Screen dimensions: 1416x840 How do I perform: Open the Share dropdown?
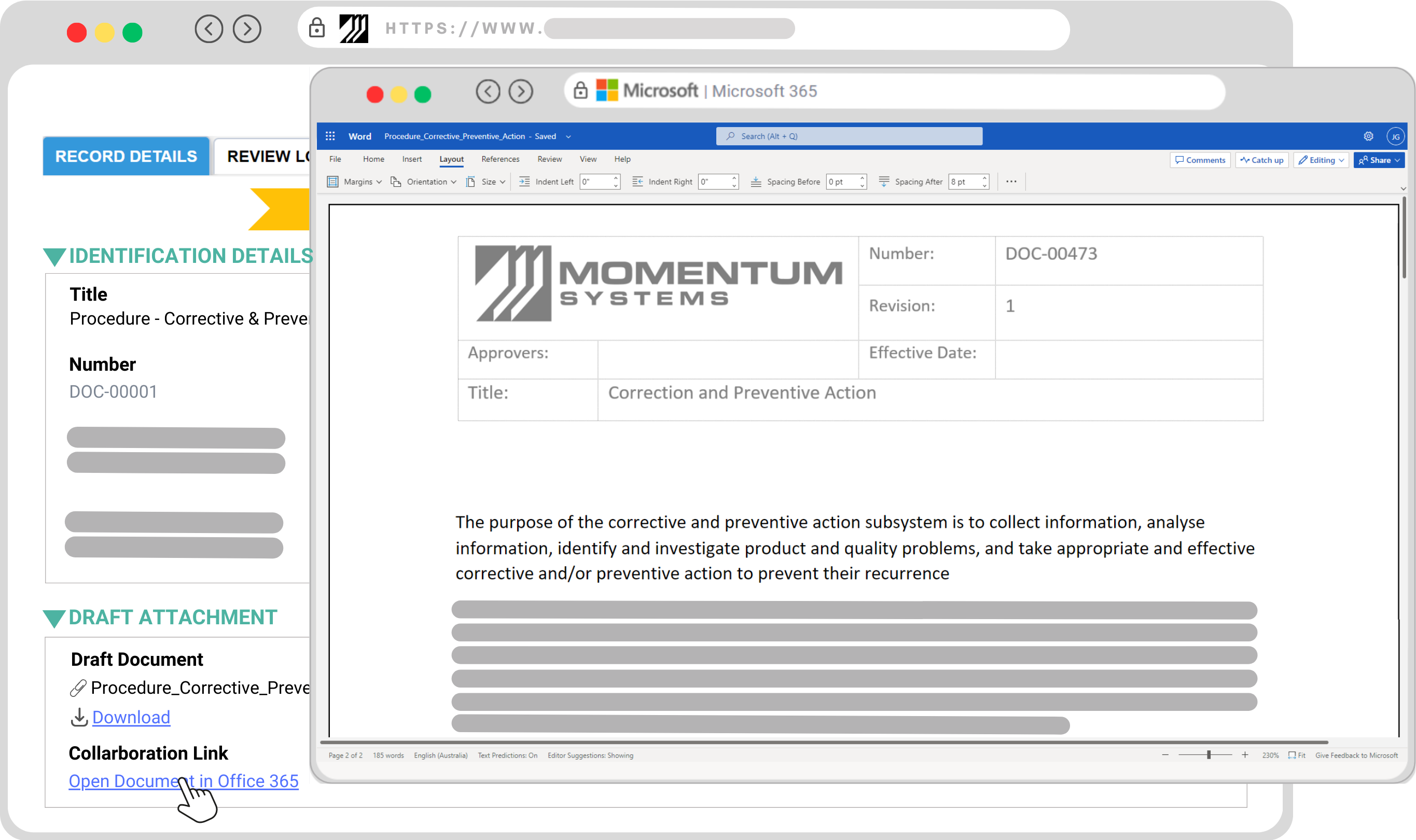click(x=1379, y=160)
